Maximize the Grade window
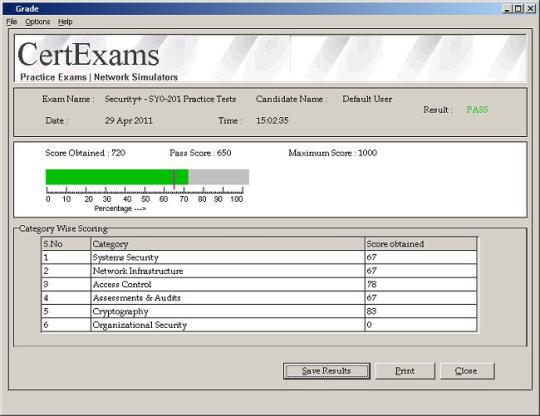540x416 pixels. click(x=518, y=9)
